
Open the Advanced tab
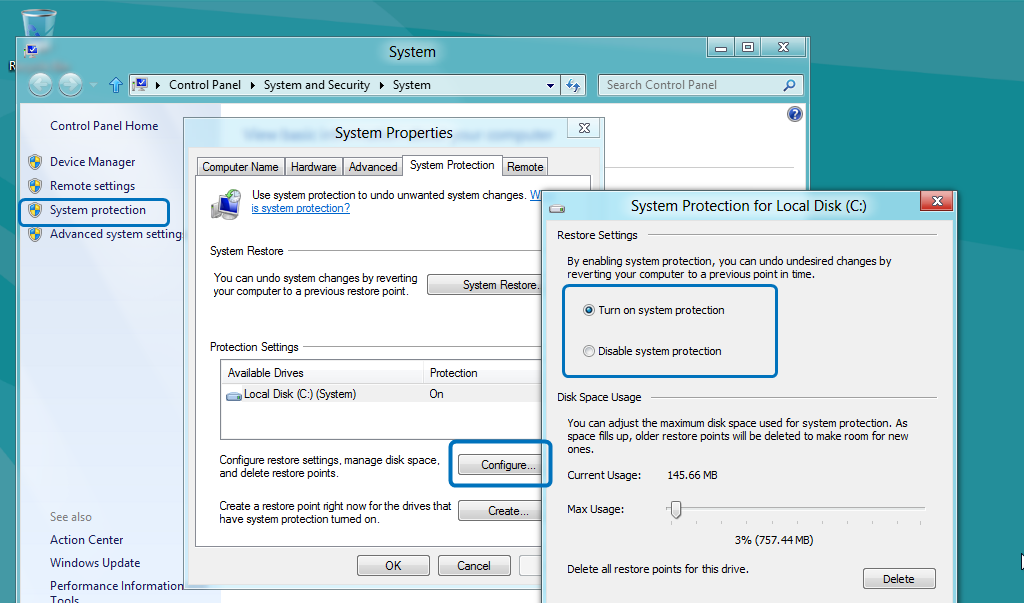(373, 167)
